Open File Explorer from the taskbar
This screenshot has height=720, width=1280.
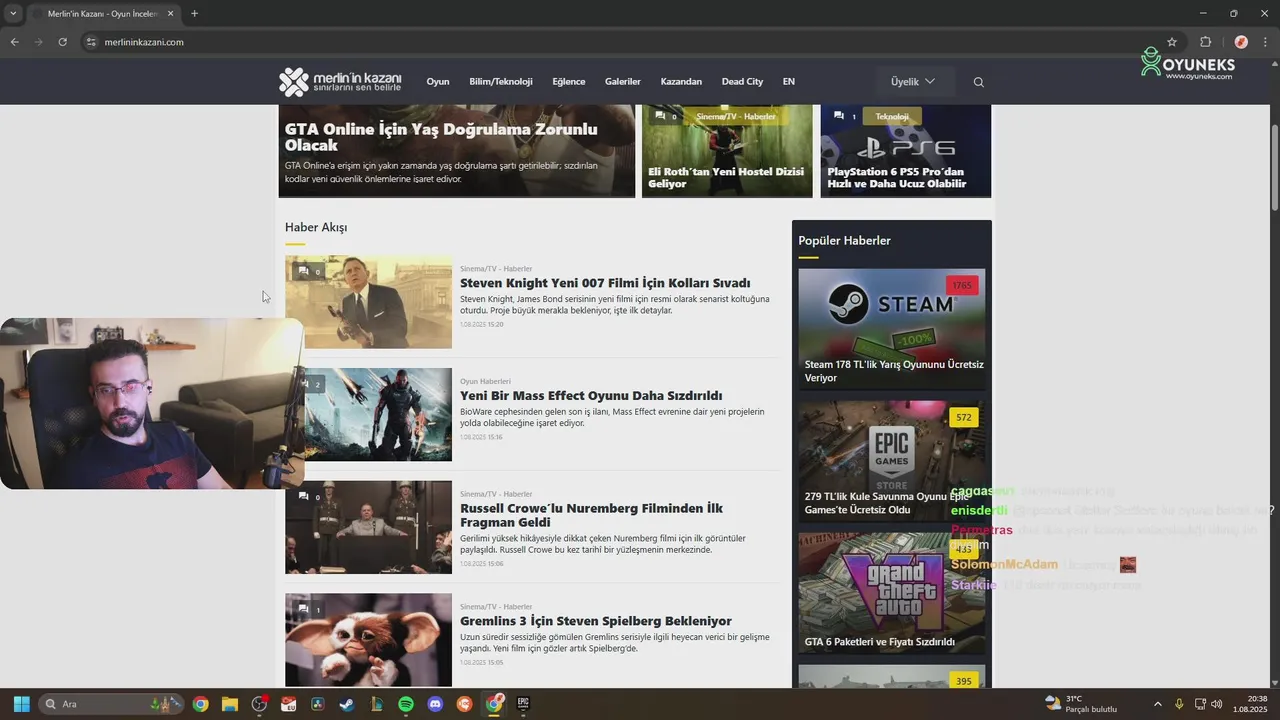(229, 704)
